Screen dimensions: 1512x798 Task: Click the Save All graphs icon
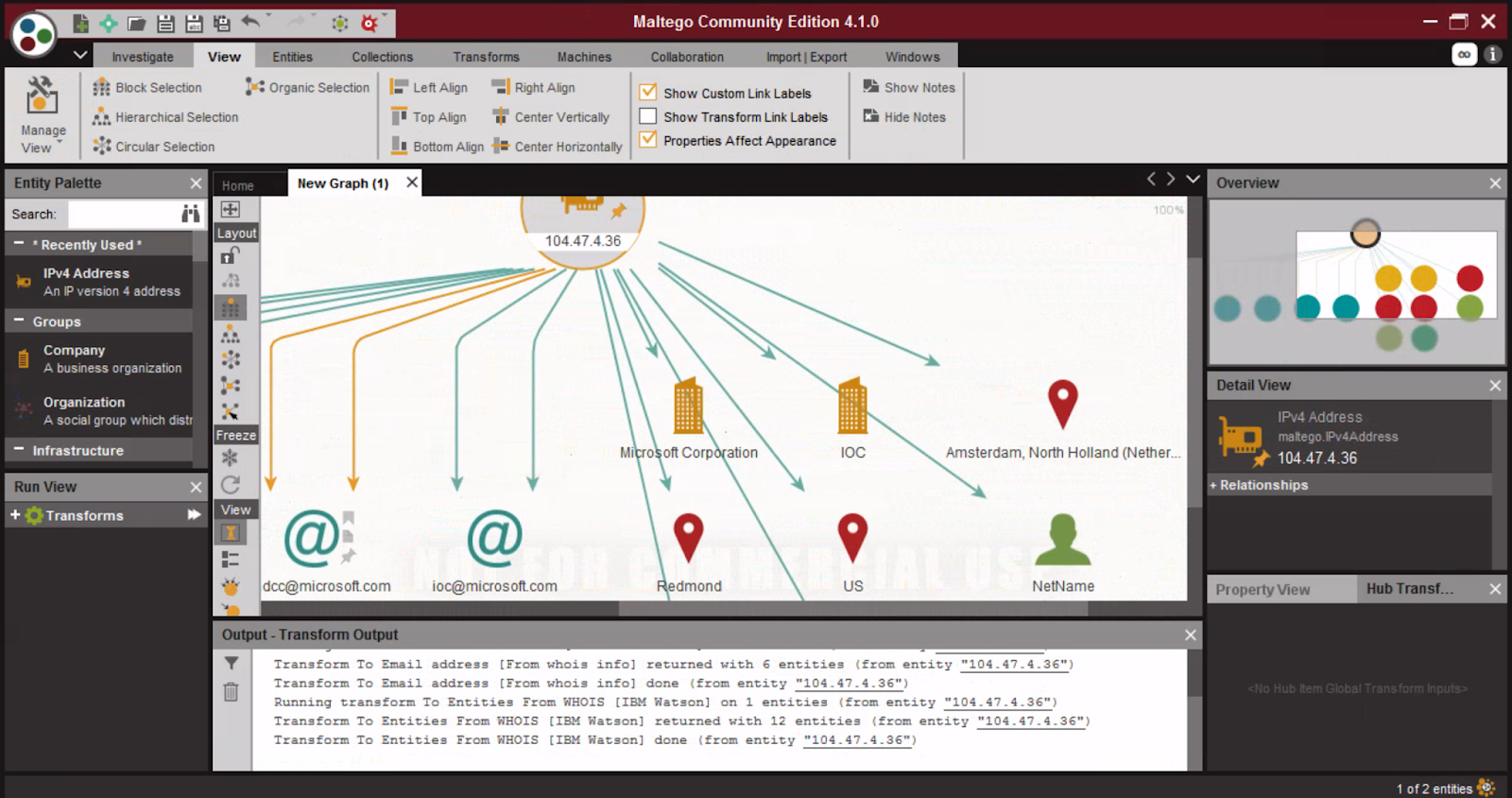tap(222, 23)
